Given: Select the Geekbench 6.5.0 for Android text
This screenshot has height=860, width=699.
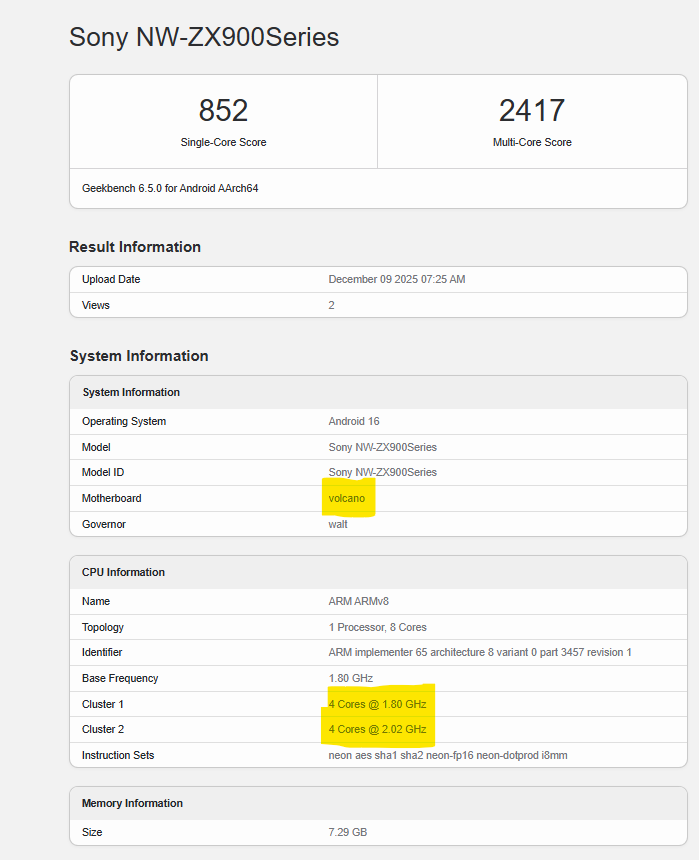Looking at the screenshot, I should coord(170,188).
